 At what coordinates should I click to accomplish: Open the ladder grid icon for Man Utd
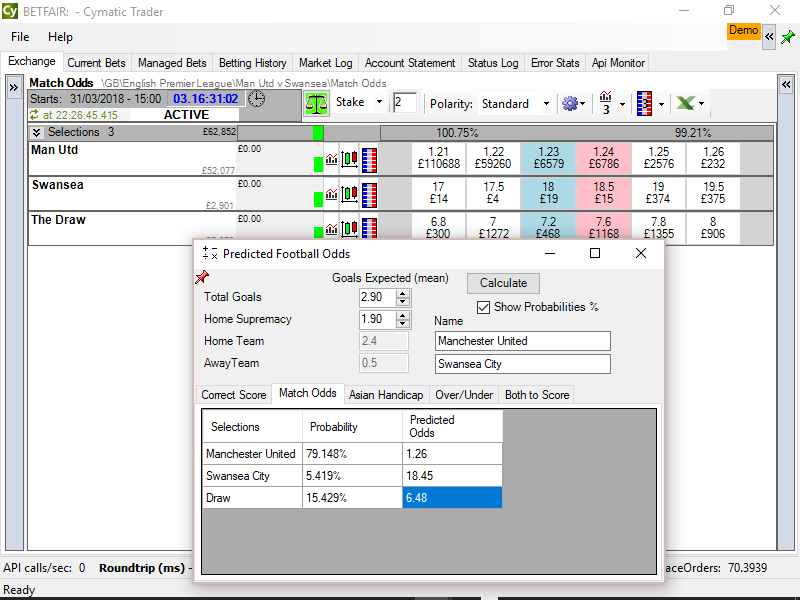click(x=370, y=159)
